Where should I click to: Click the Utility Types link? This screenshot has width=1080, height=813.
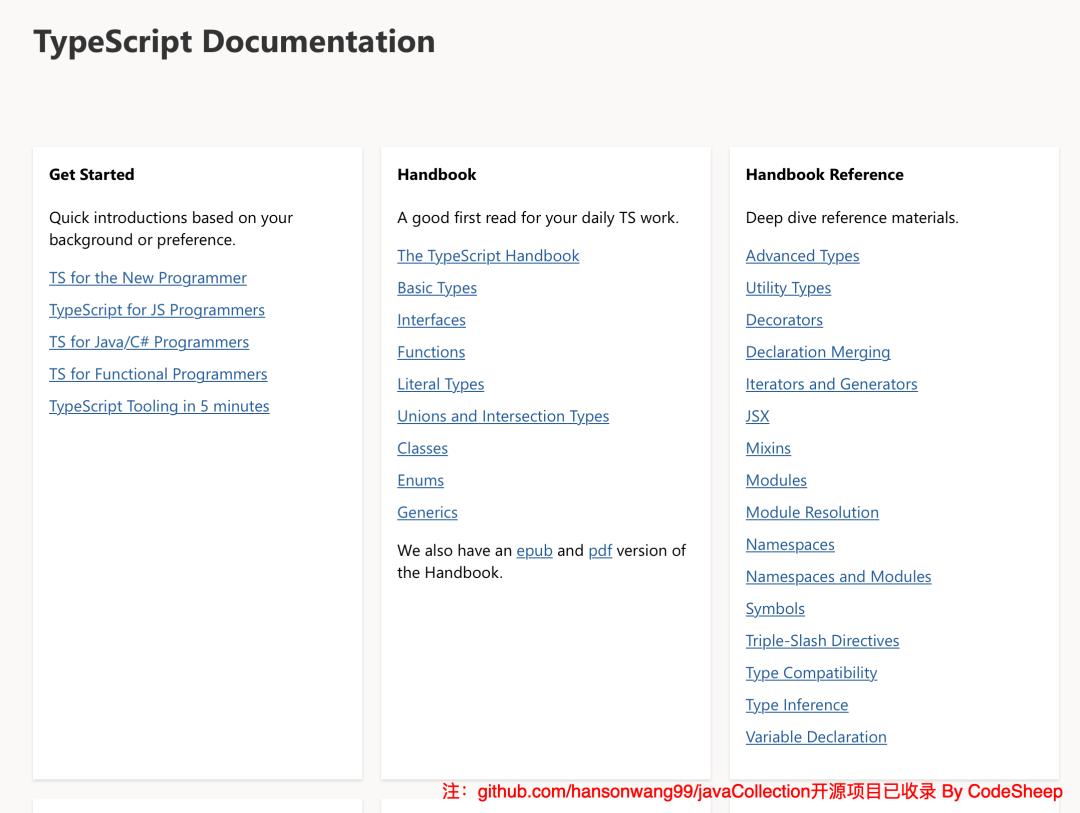[788, 288]
